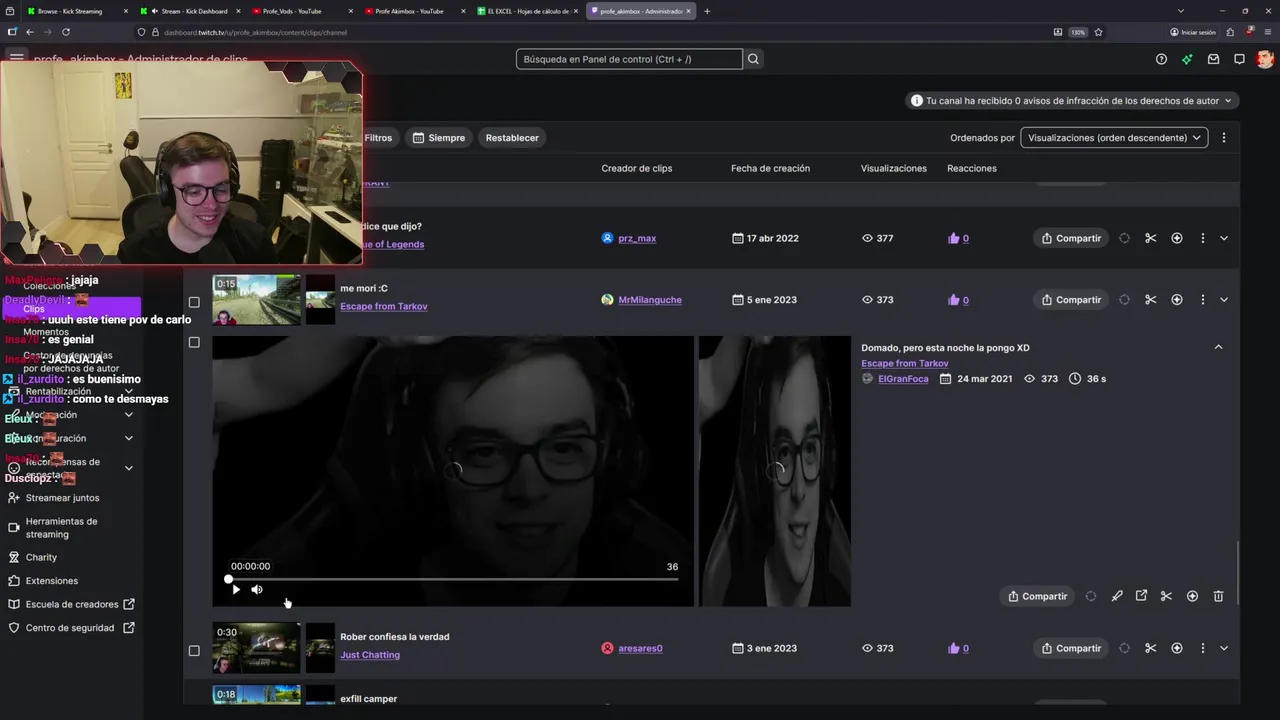Play the expanded clip video
The width and height of the screenshot is (1280, 720).
point(235,590)
